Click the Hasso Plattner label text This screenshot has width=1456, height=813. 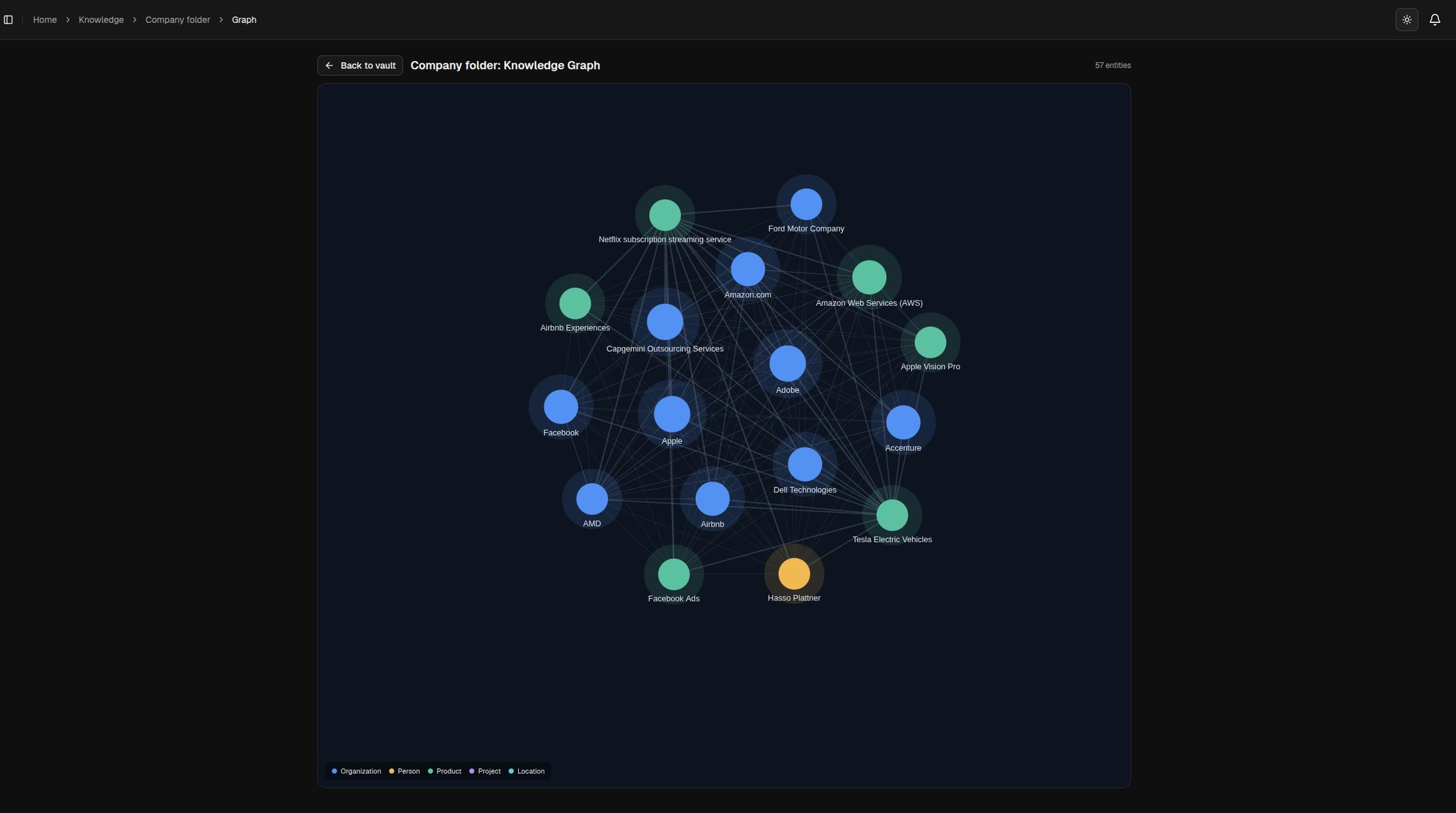pyautogui.click(x=793, y=598)
